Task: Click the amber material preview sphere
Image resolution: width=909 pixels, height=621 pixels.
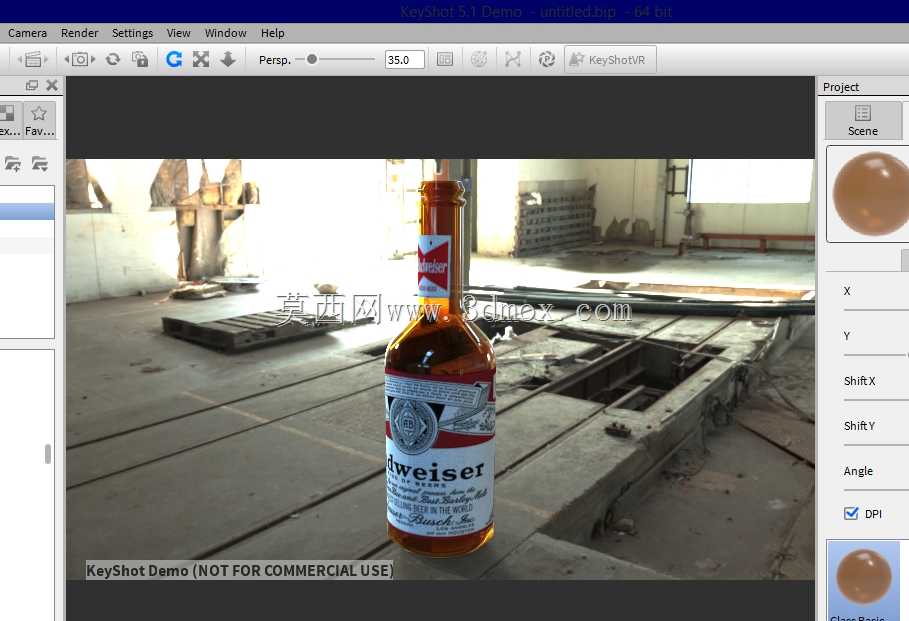Action: 871,194
